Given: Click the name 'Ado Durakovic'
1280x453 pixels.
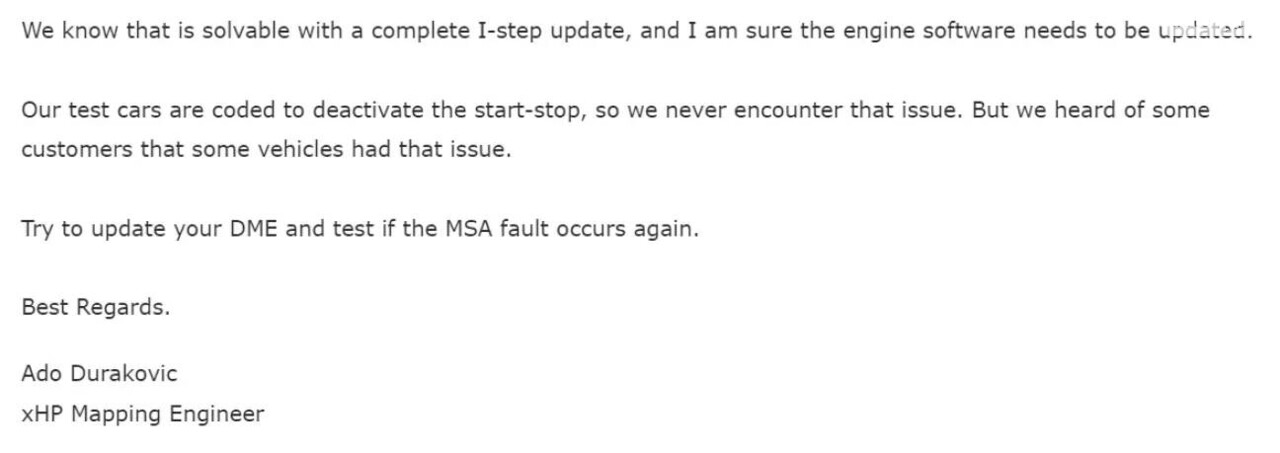Looking at the screenshot, I should click(x=99, y=374).
